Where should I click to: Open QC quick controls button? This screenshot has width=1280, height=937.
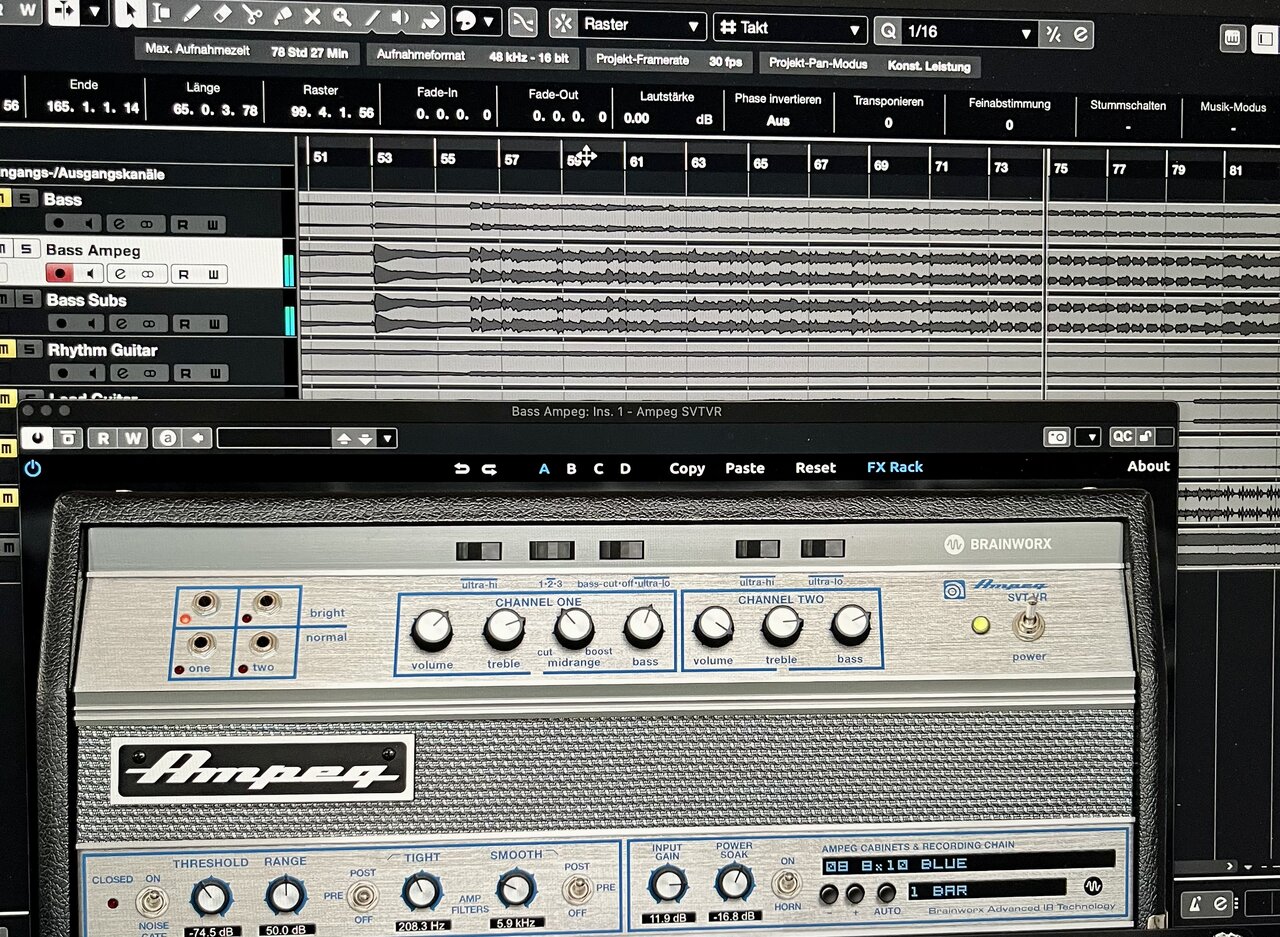[x=1122, y=437]
